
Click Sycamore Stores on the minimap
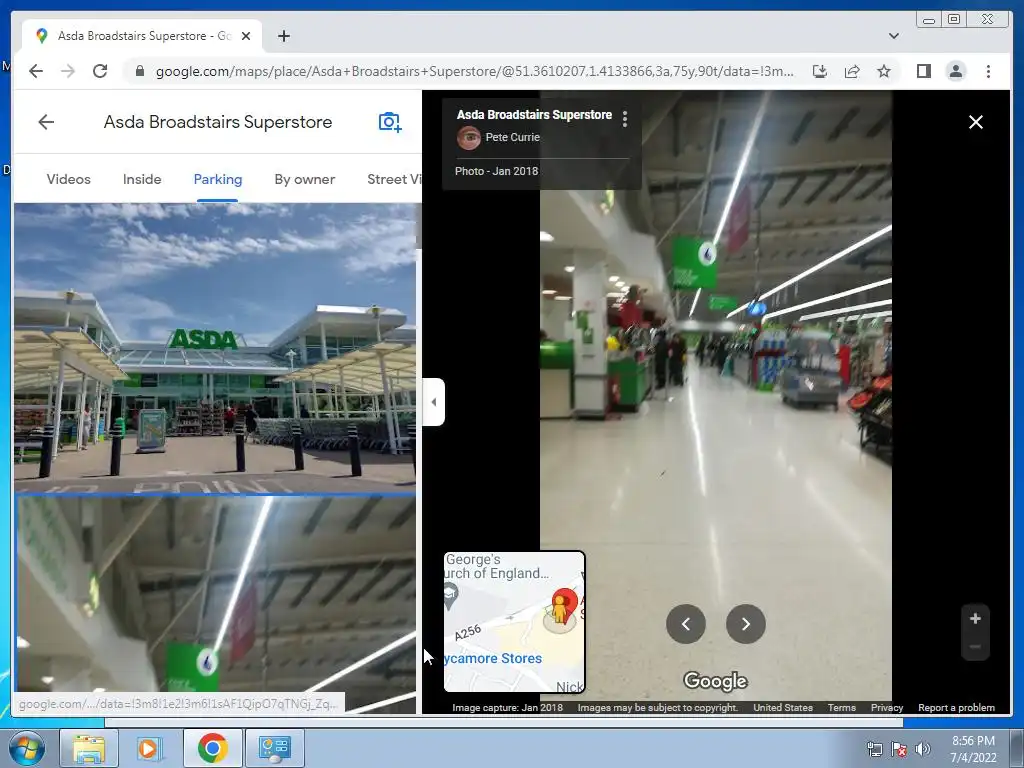click(x=494, y=658)
